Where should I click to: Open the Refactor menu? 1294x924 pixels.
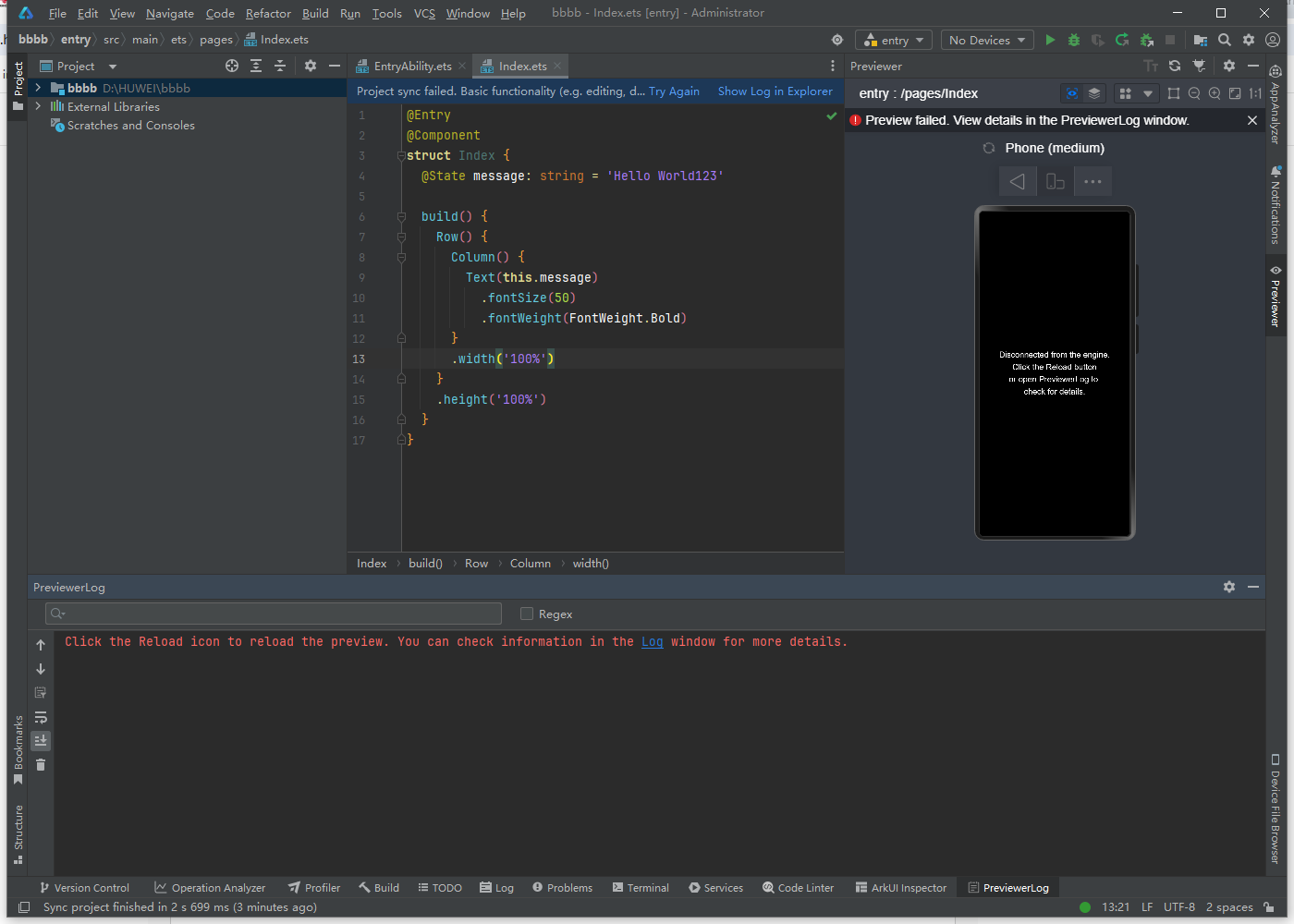268,13
